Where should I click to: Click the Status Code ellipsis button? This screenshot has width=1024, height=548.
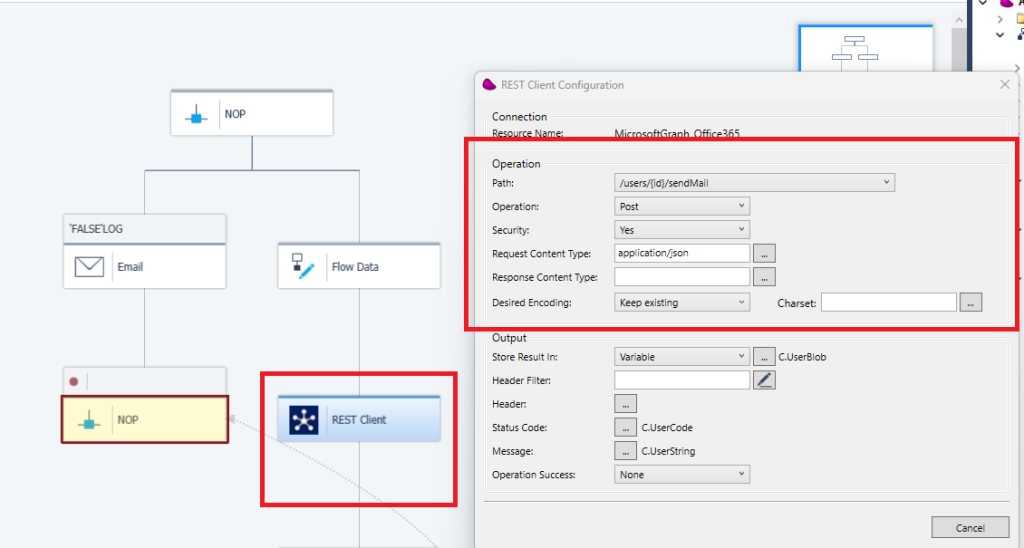(x=625, y=428)
